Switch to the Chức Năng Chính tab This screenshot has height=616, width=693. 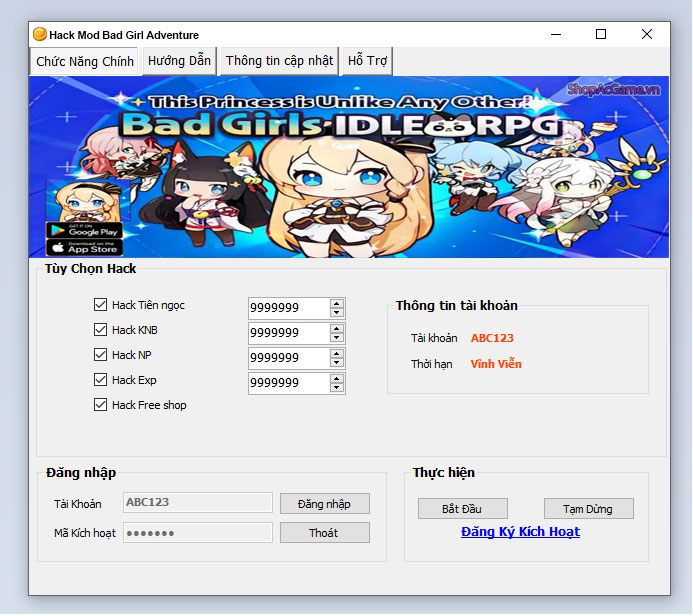click(85, 61)
